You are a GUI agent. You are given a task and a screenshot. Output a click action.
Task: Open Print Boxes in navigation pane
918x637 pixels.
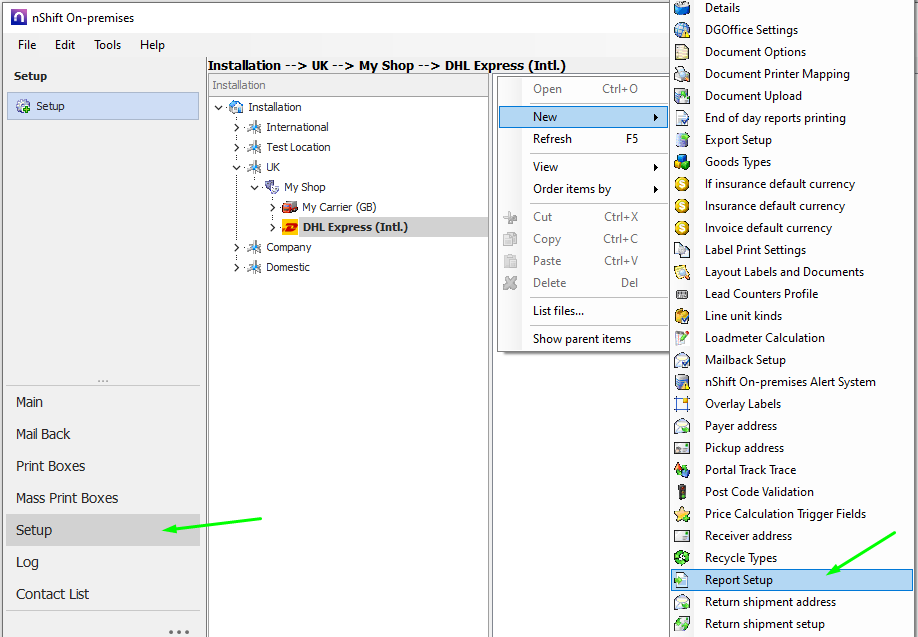point(103,466)
